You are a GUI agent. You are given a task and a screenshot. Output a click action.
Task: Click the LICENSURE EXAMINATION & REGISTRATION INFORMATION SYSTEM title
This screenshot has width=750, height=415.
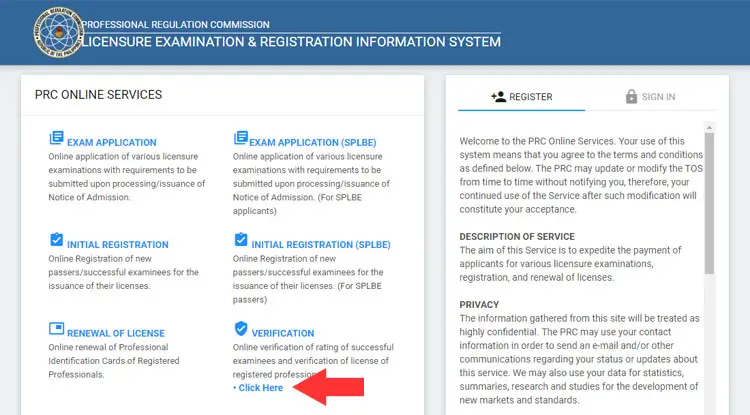point(291,42)
